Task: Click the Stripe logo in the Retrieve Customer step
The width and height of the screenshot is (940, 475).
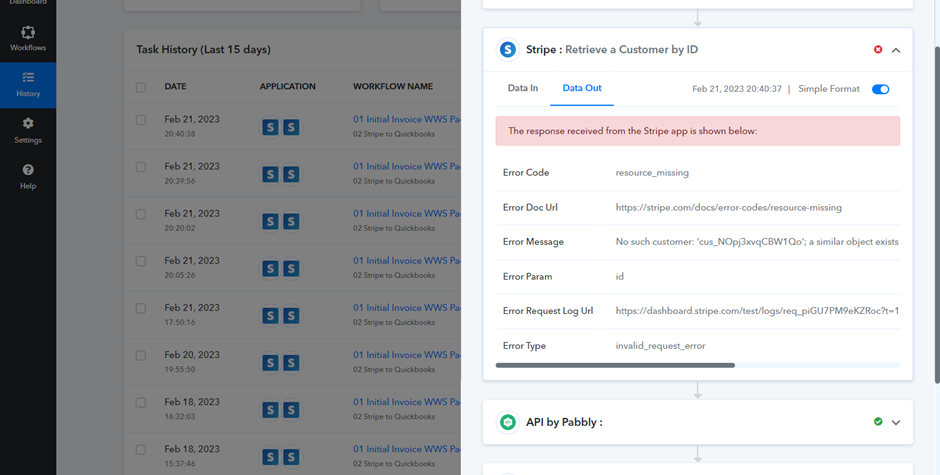Action: tap(508, 50)
